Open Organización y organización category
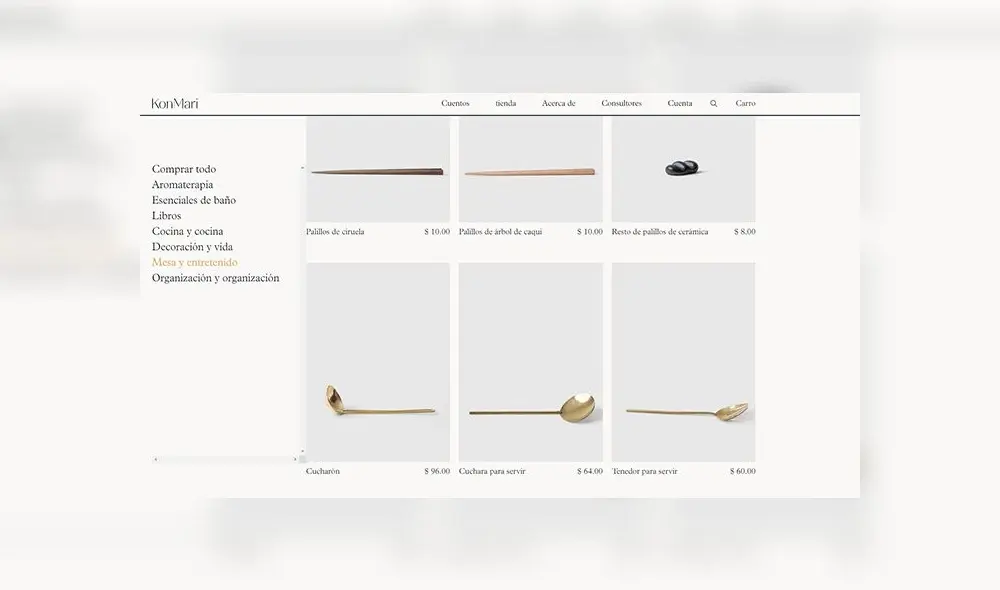1000x590 pixels. click(215, 278)
